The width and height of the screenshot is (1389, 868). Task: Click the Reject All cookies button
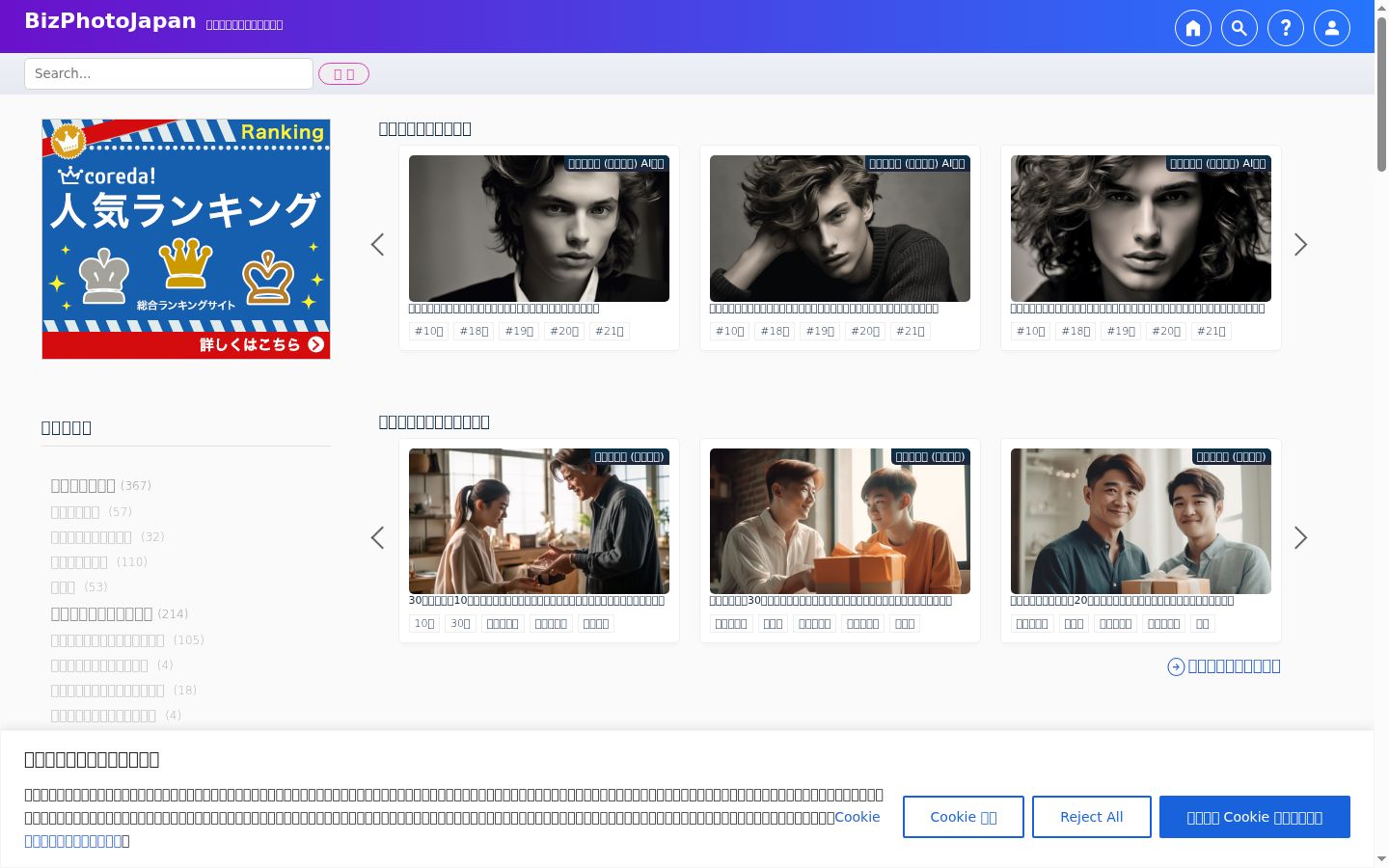1092,817
